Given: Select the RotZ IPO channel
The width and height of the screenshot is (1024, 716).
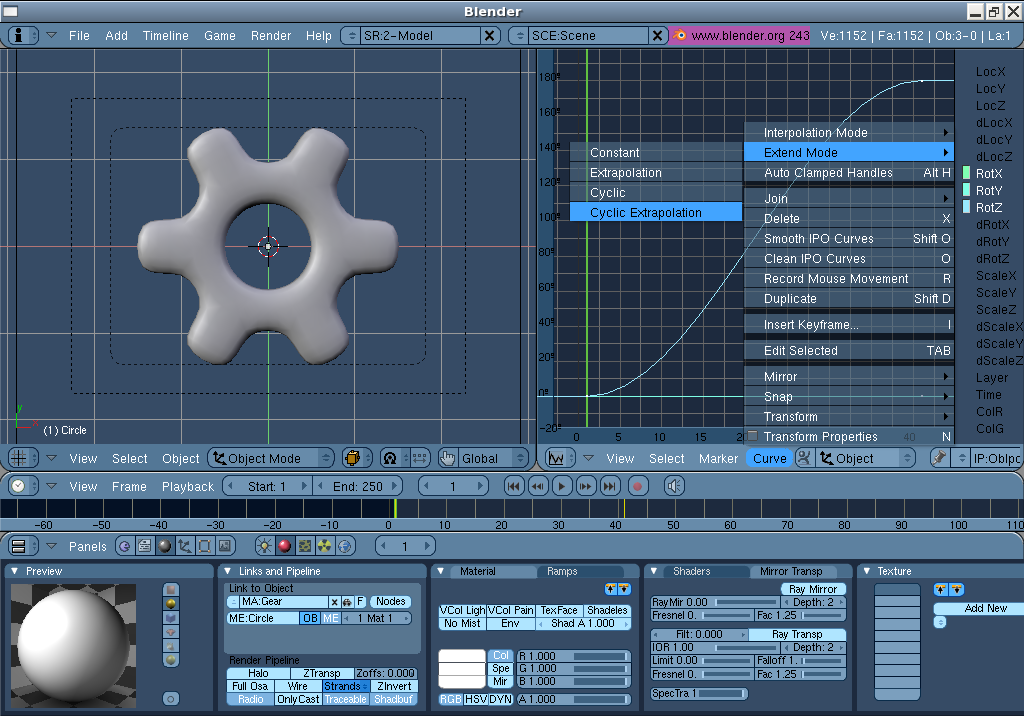Looking at the screenshot, I should (x=989, y=207).
